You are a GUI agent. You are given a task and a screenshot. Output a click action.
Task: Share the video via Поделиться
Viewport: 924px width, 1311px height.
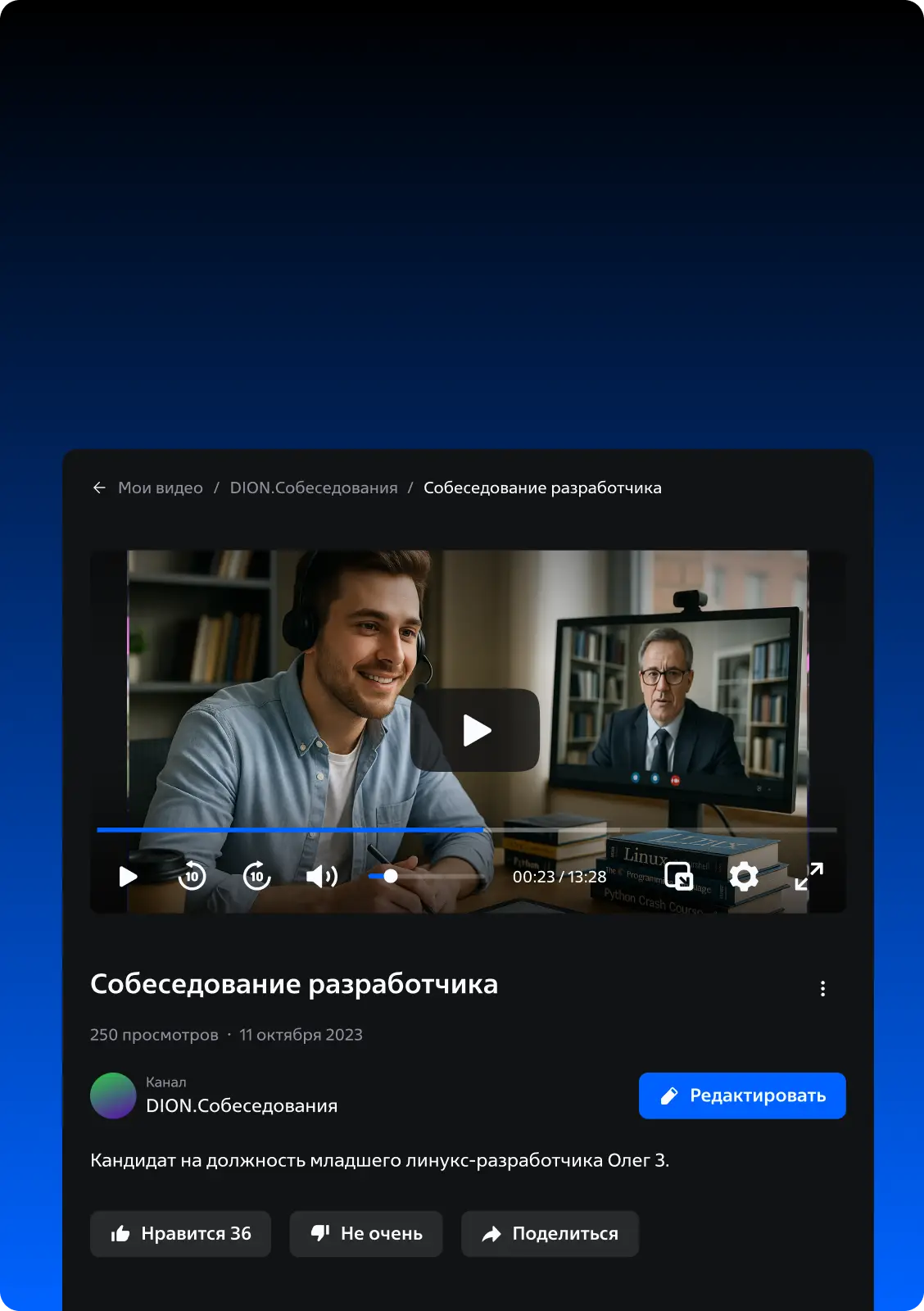pos(550,1234)
